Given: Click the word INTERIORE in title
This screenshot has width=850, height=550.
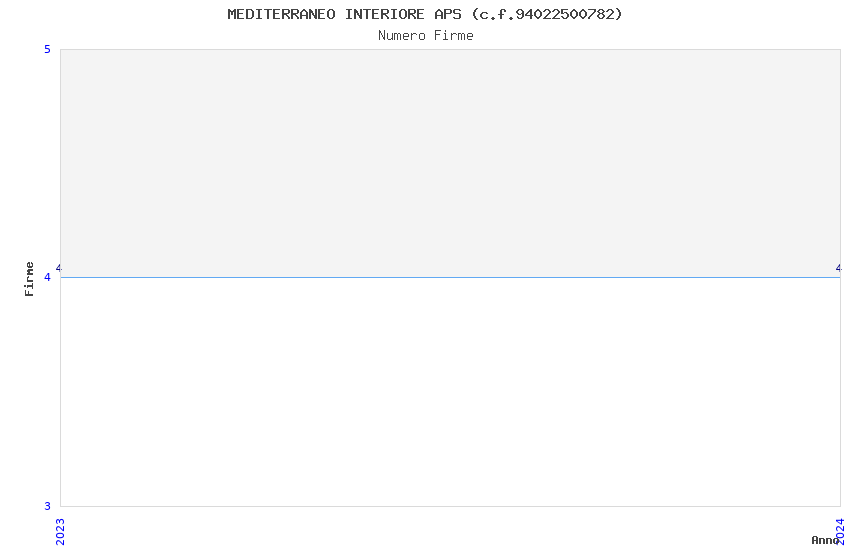Looking at the screenshot, I should coord(385,14).
